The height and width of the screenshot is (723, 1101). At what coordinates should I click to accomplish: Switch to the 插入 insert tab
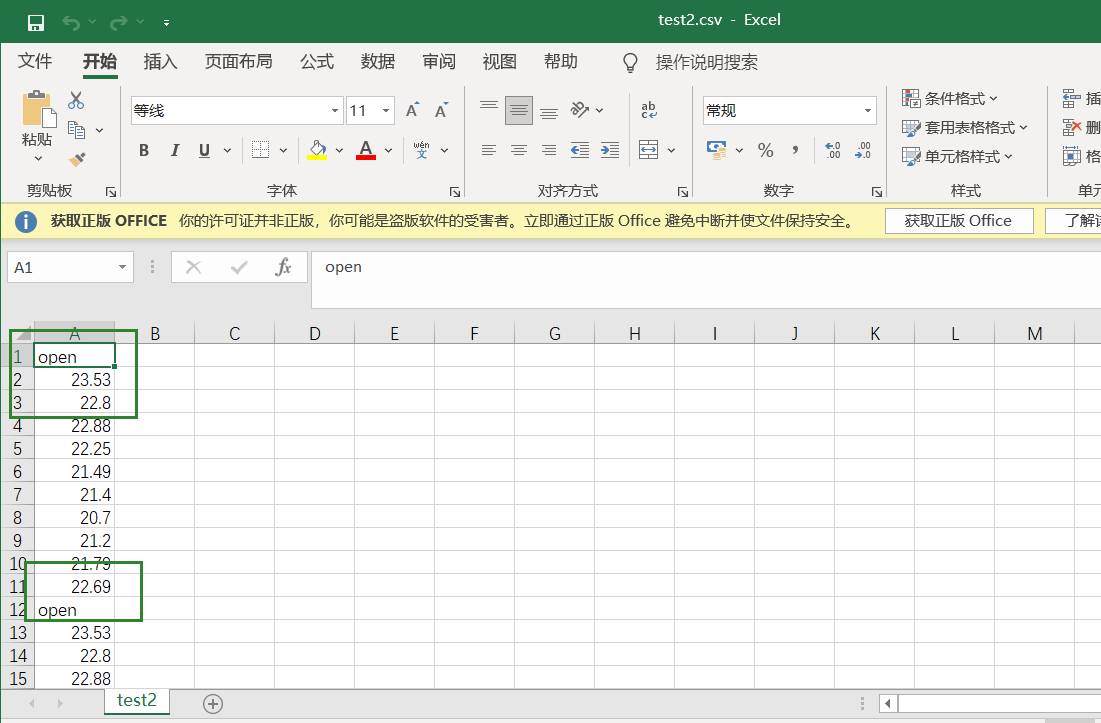pyautogui.click(x=161, y=62)
